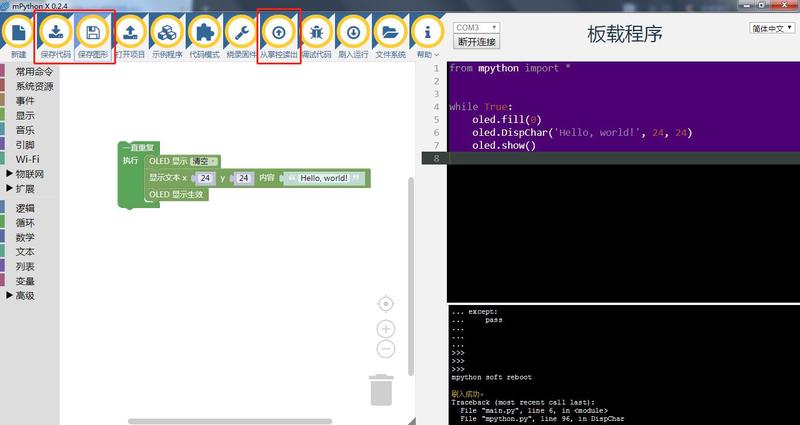Click the workspace vertical scrollbar

click(411, 276)
